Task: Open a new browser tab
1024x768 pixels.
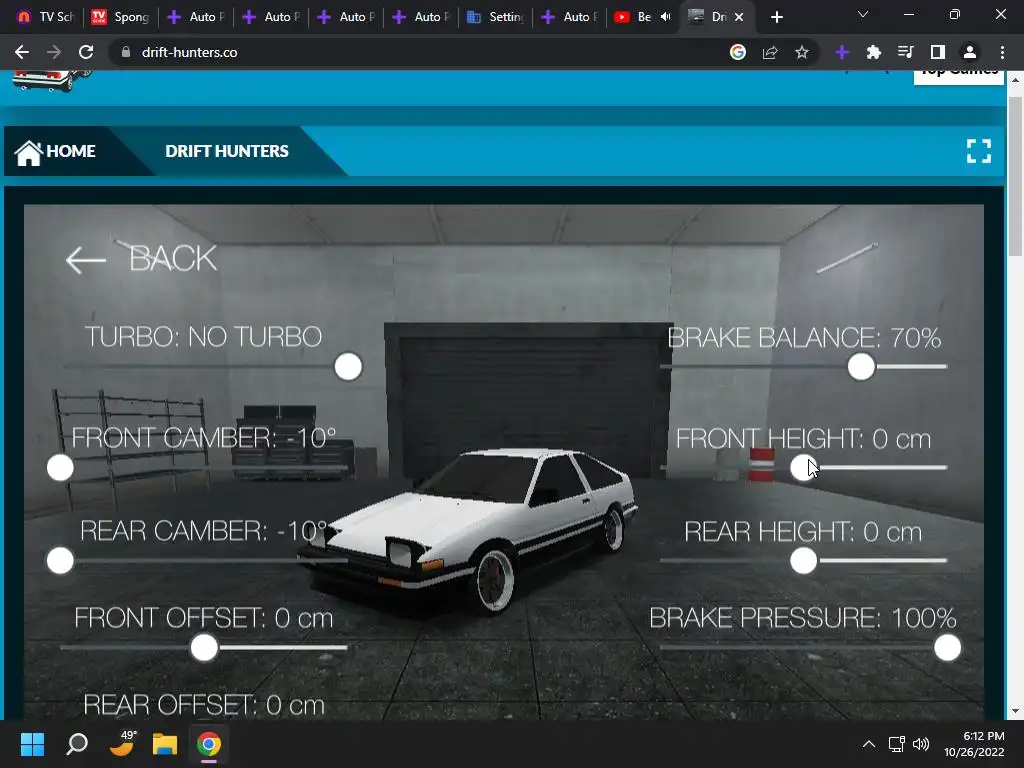Action: pos(776,17)
